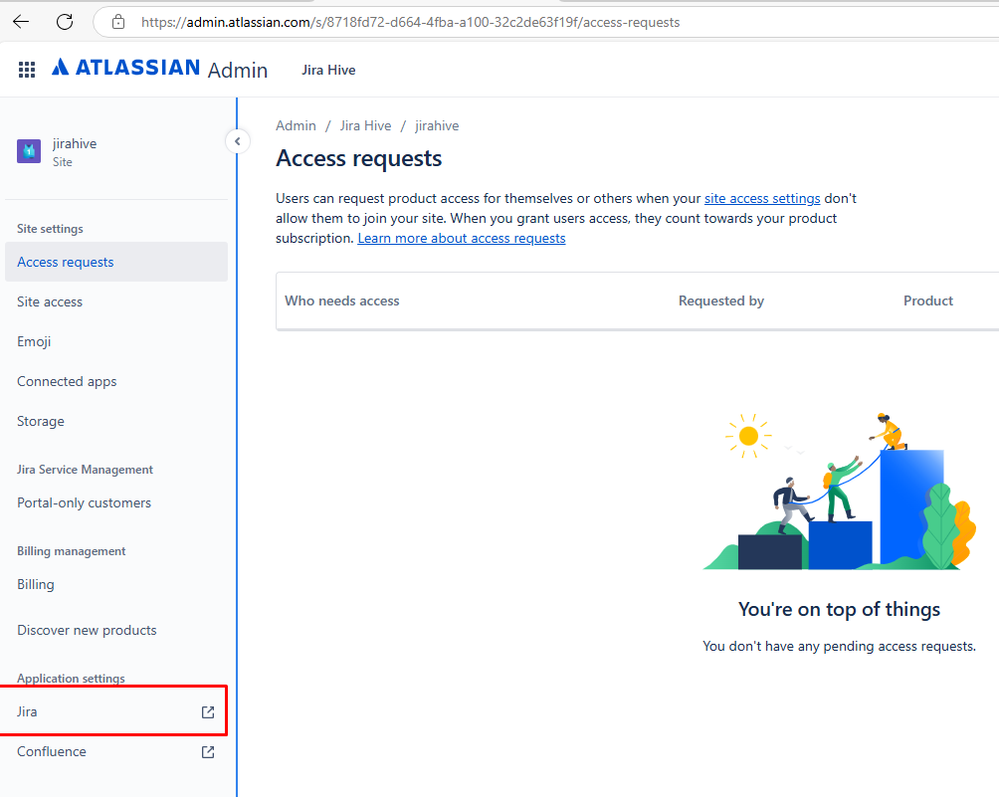Screen dimensions: 999x797
Task: Select Jira Hive in the top navigation
Action: 328,69
